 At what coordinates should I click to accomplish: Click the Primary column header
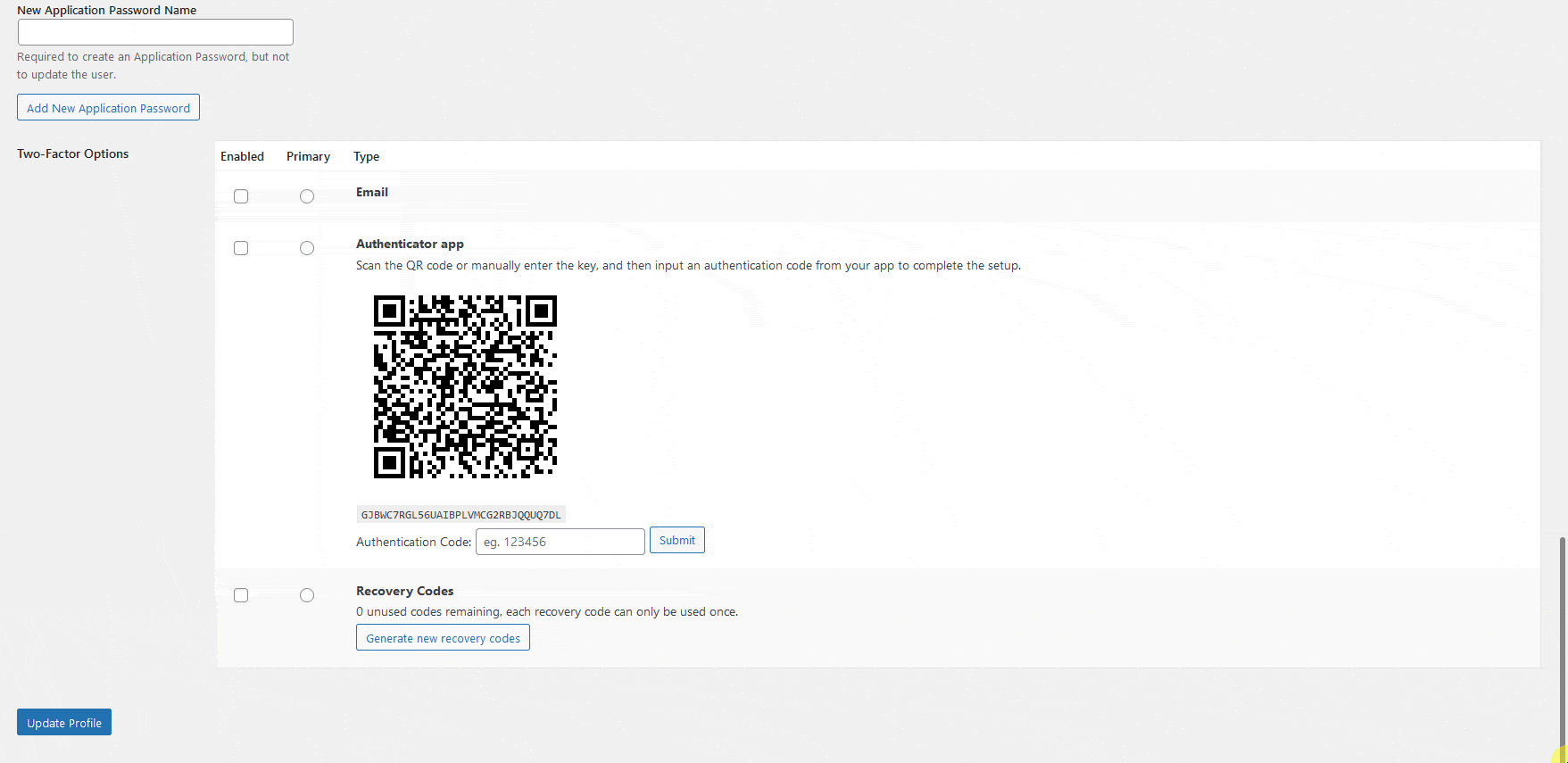[309, 156]
